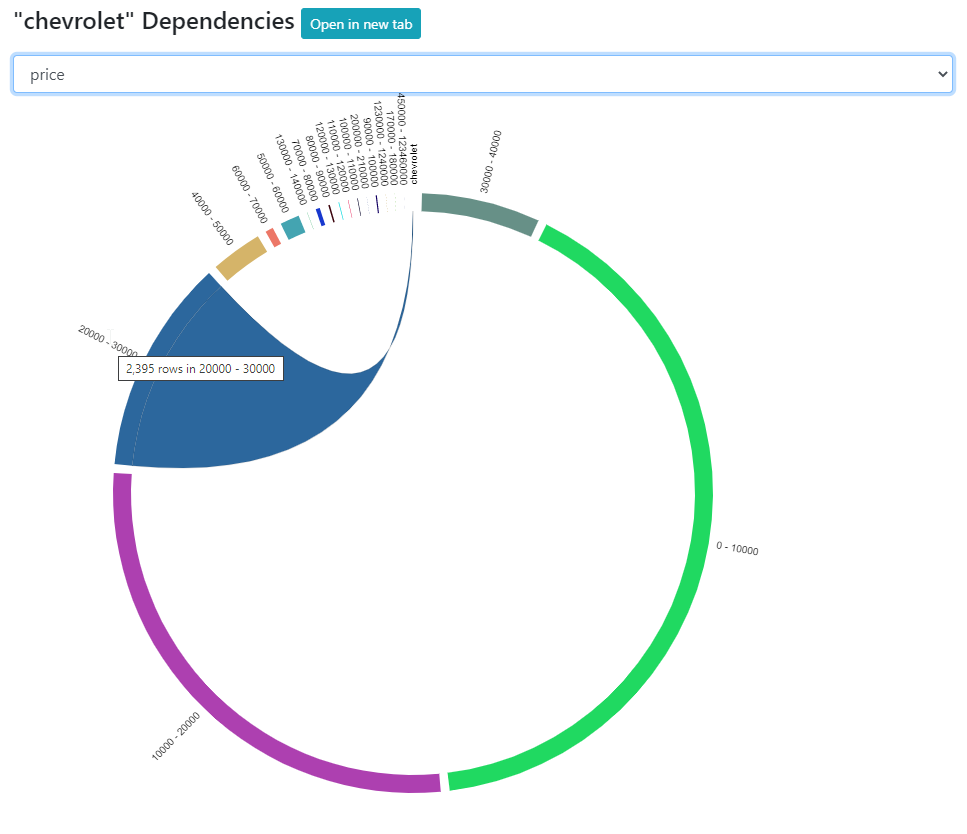Click the "50000 - 60000" text label
The height and width of the screenshot is (834, 967).
coord(272,182)
